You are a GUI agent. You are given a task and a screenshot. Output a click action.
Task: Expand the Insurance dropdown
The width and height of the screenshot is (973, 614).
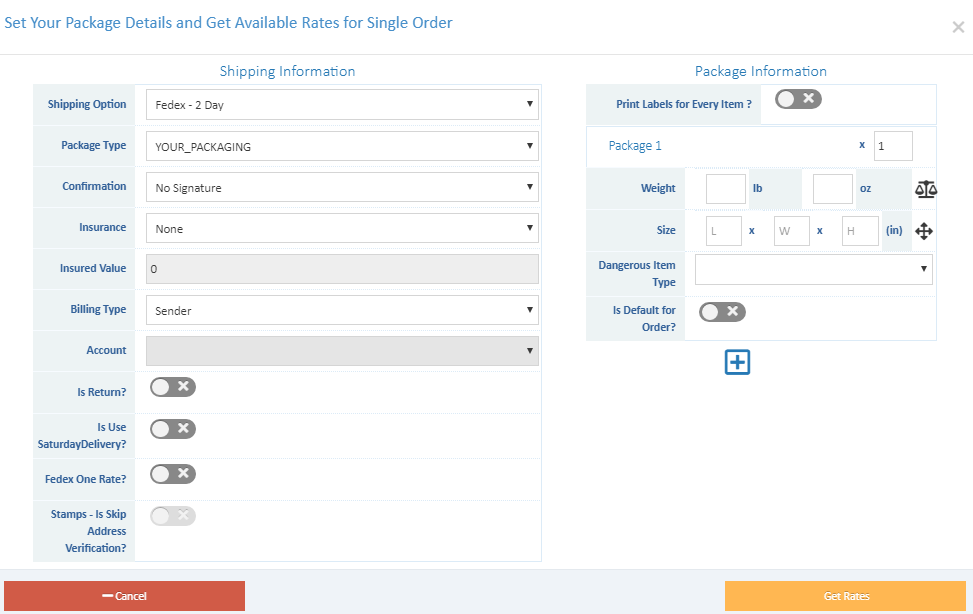click(342, 228)
